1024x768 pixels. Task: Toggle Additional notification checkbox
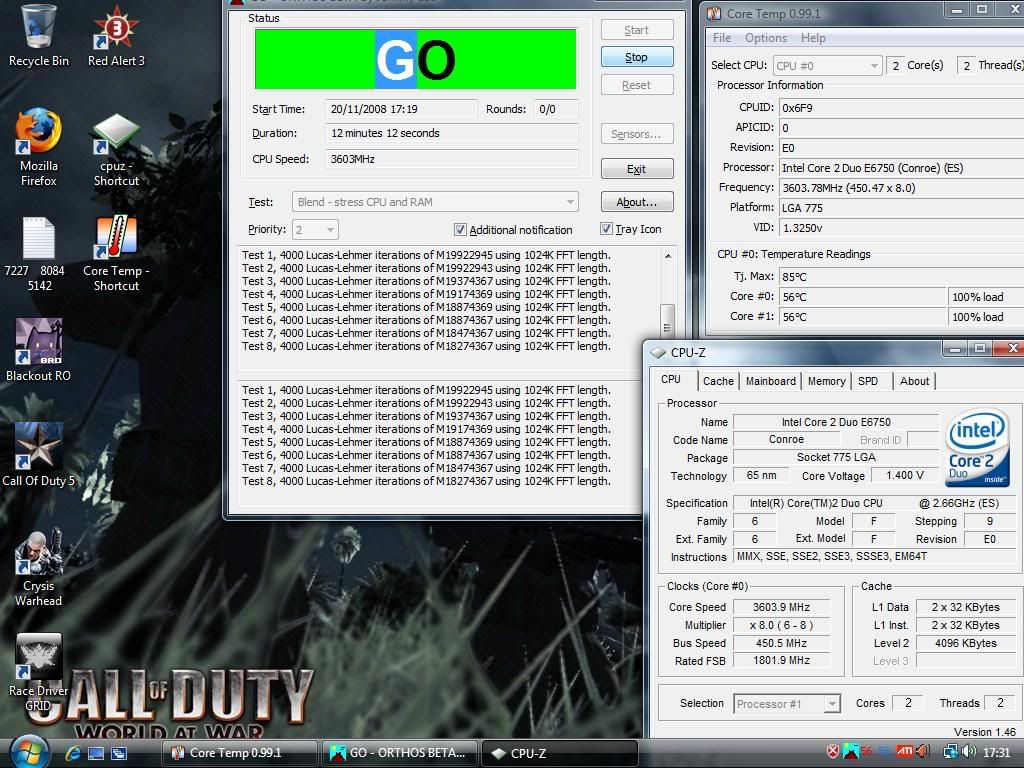[x=460, y=230]
